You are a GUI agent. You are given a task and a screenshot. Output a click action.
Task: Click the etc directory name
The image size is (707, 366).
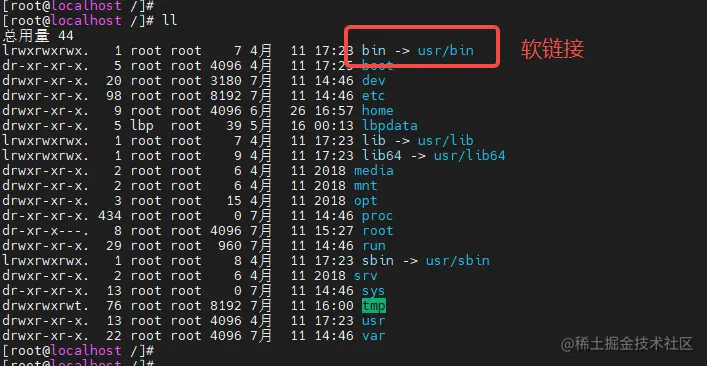[x=373, y=96]
